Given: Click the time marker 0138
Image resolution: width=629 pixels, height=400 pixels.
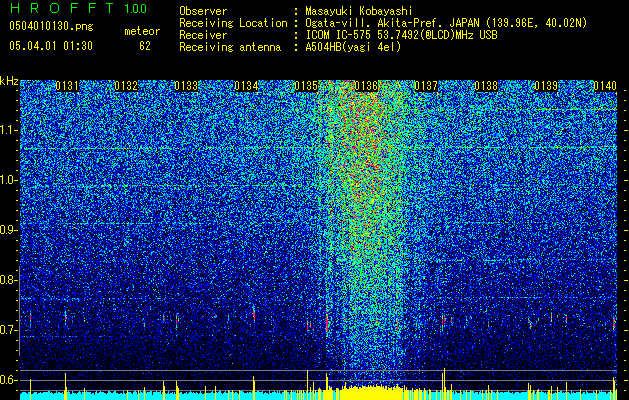Looking at the screenshot, I should click(486, 86).
